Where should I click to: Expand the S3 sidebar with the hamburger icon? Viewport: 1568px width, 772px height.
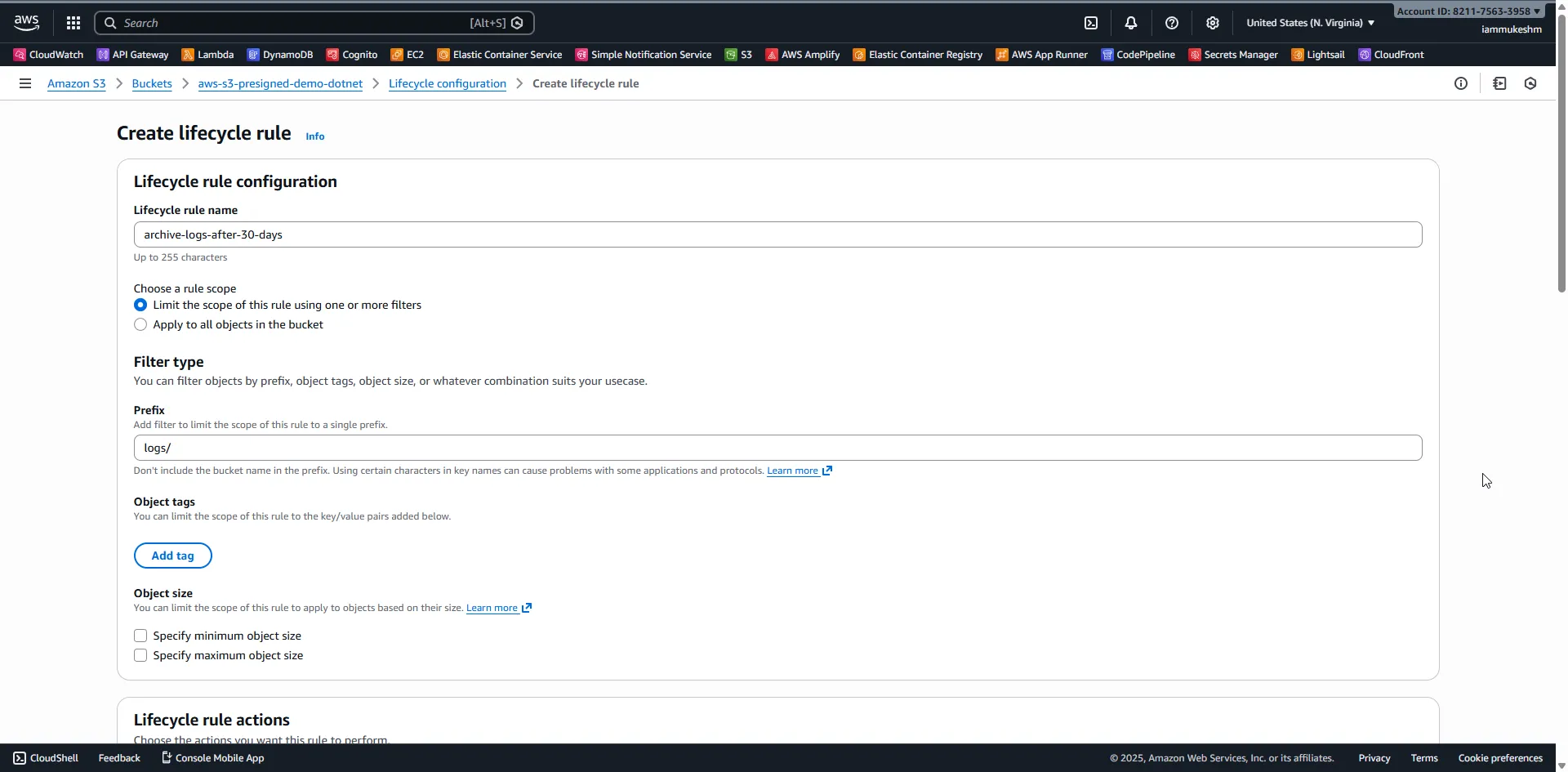[25, 83]
